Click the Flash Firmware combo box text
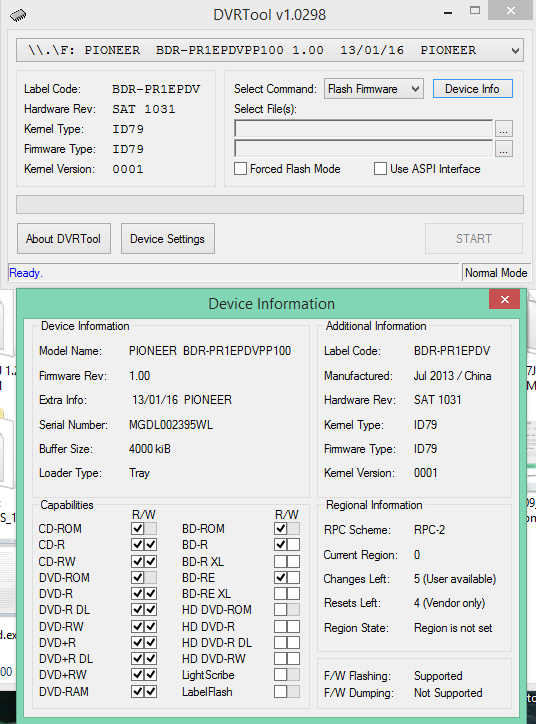 point(362,89)
